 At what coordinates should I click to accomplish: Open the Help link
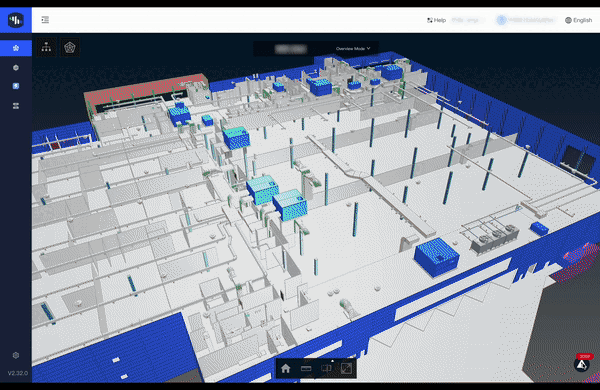point(436,20)
